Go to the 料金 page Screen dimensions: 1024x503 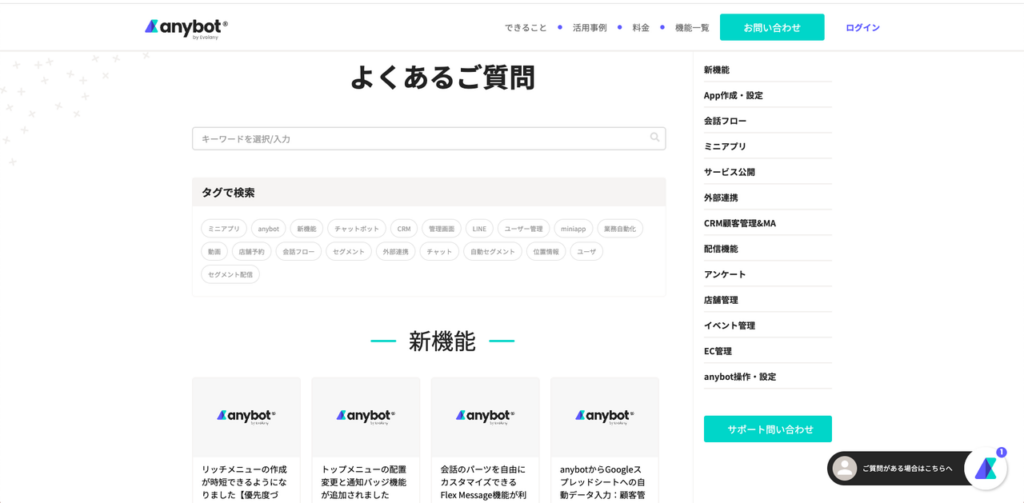(x=641, y=28)
